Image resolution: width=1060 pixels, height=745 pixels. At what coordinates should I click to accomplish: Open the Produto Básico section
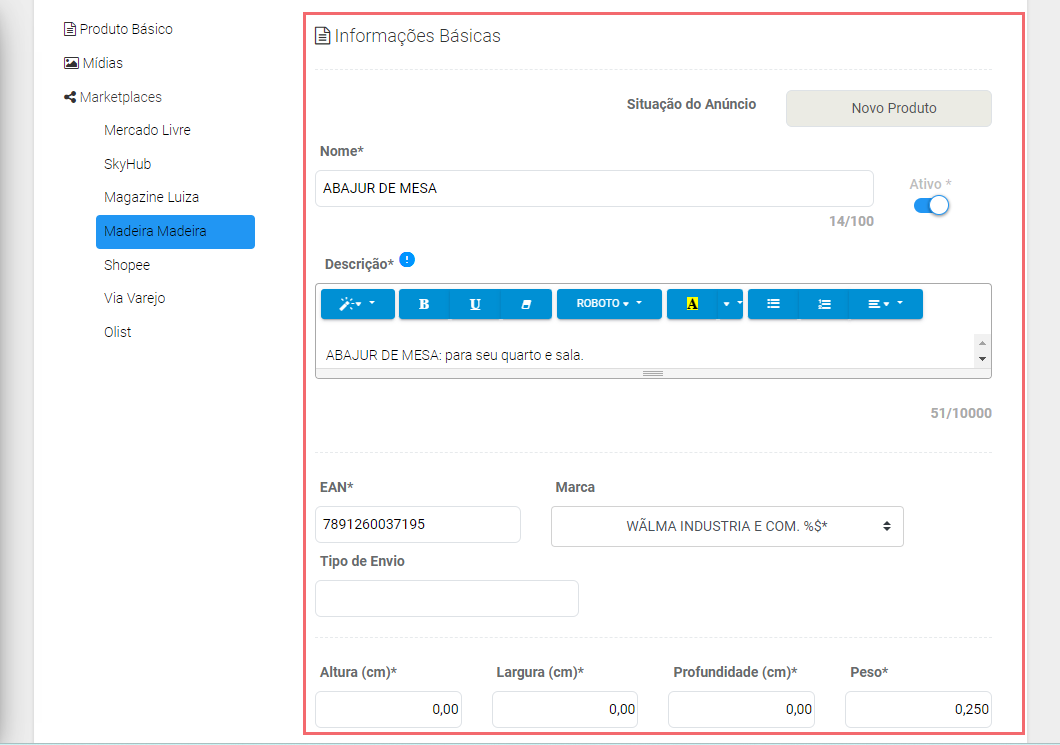click(x=118, y=29)
